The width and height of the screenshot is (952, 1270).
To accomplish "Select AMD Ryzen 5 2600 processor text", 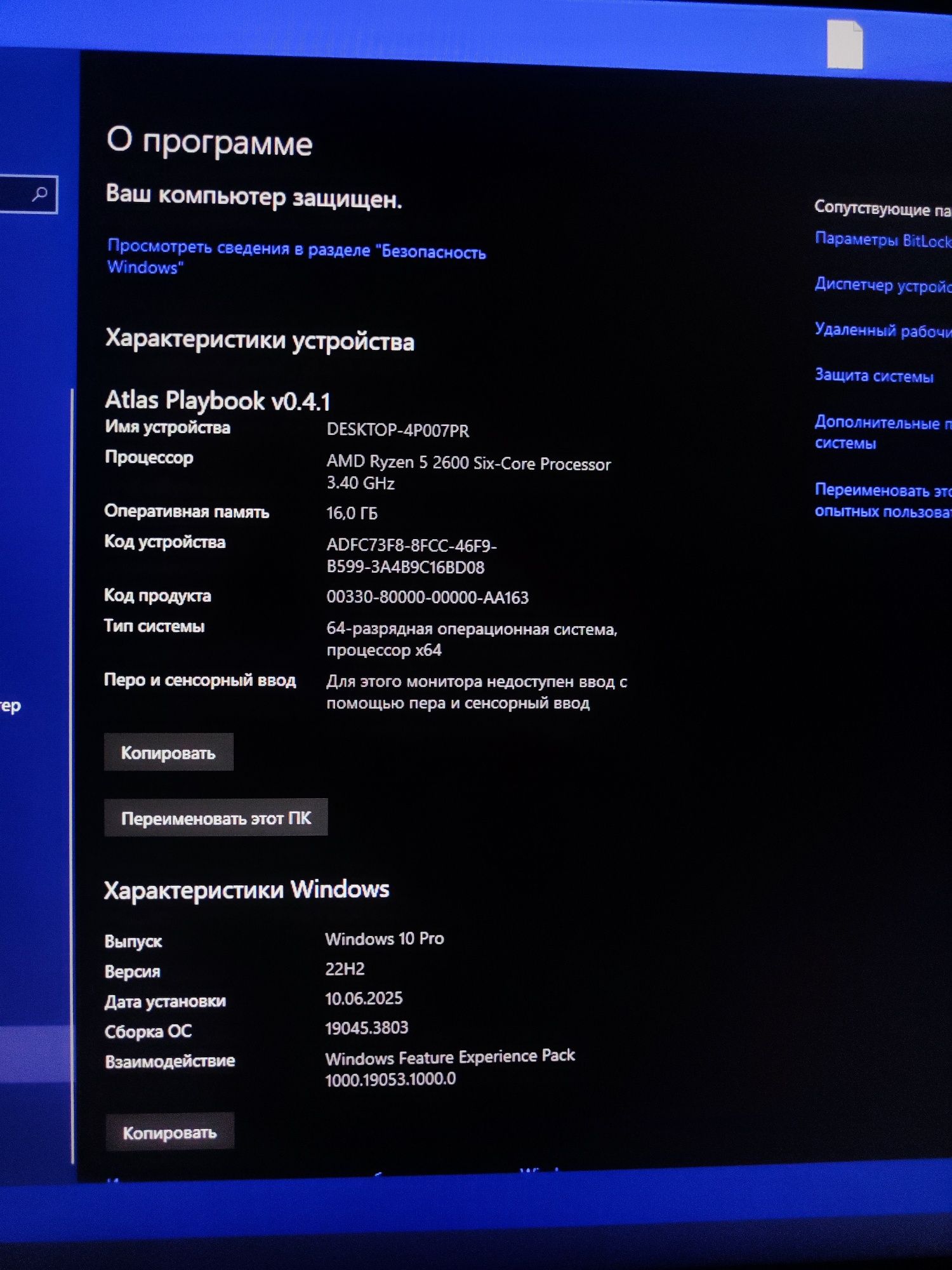I will pos(468,472).
